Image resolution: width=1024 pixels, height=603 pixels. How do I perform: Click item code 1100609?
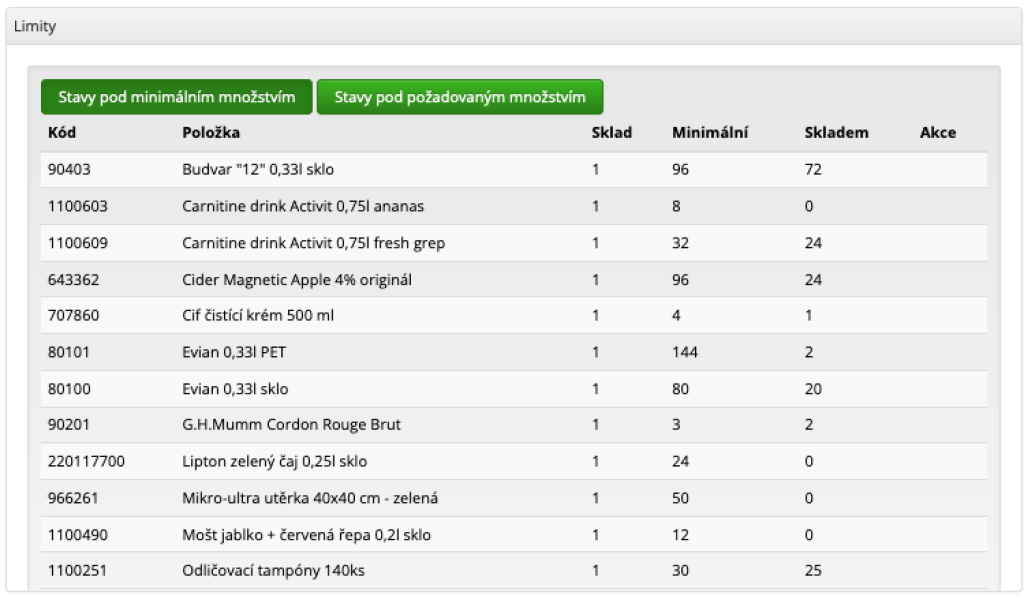coord(78,243)
